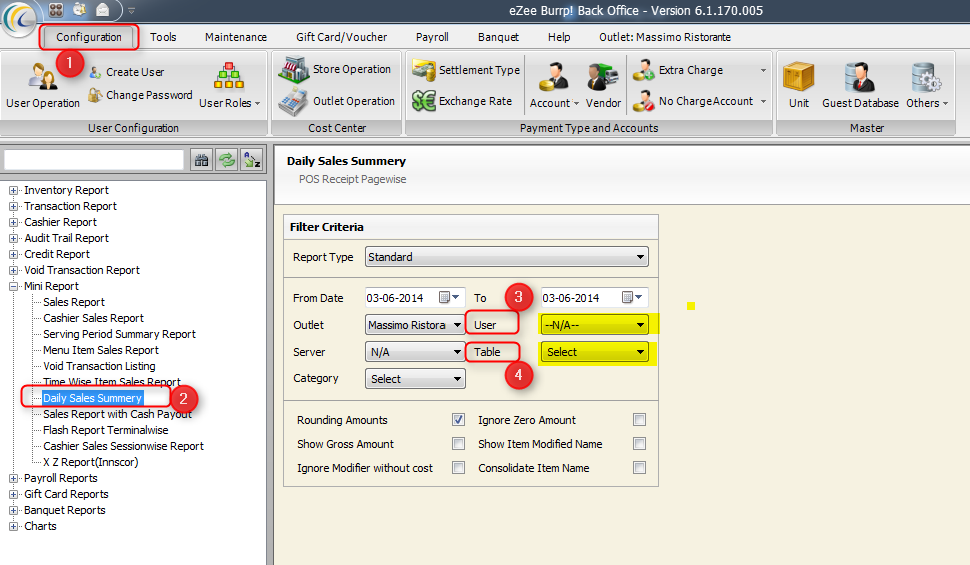
Task: Open the Gift Card/Voucher tab
Action: tap(341, 37)
